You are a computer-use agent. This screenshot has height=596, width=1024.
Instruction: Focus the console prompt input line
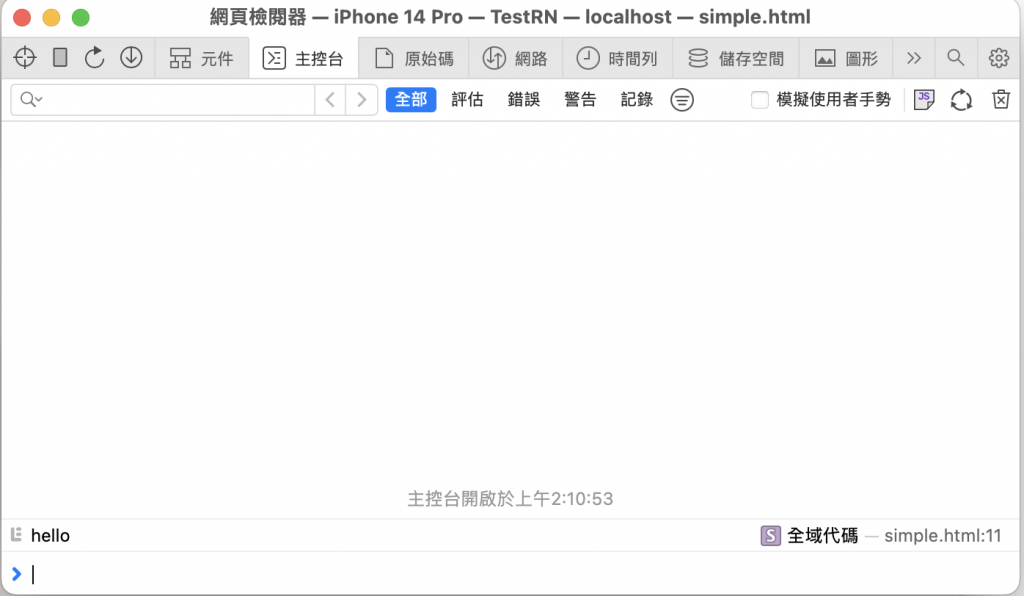pyautogui.click(x=522, y=574)
